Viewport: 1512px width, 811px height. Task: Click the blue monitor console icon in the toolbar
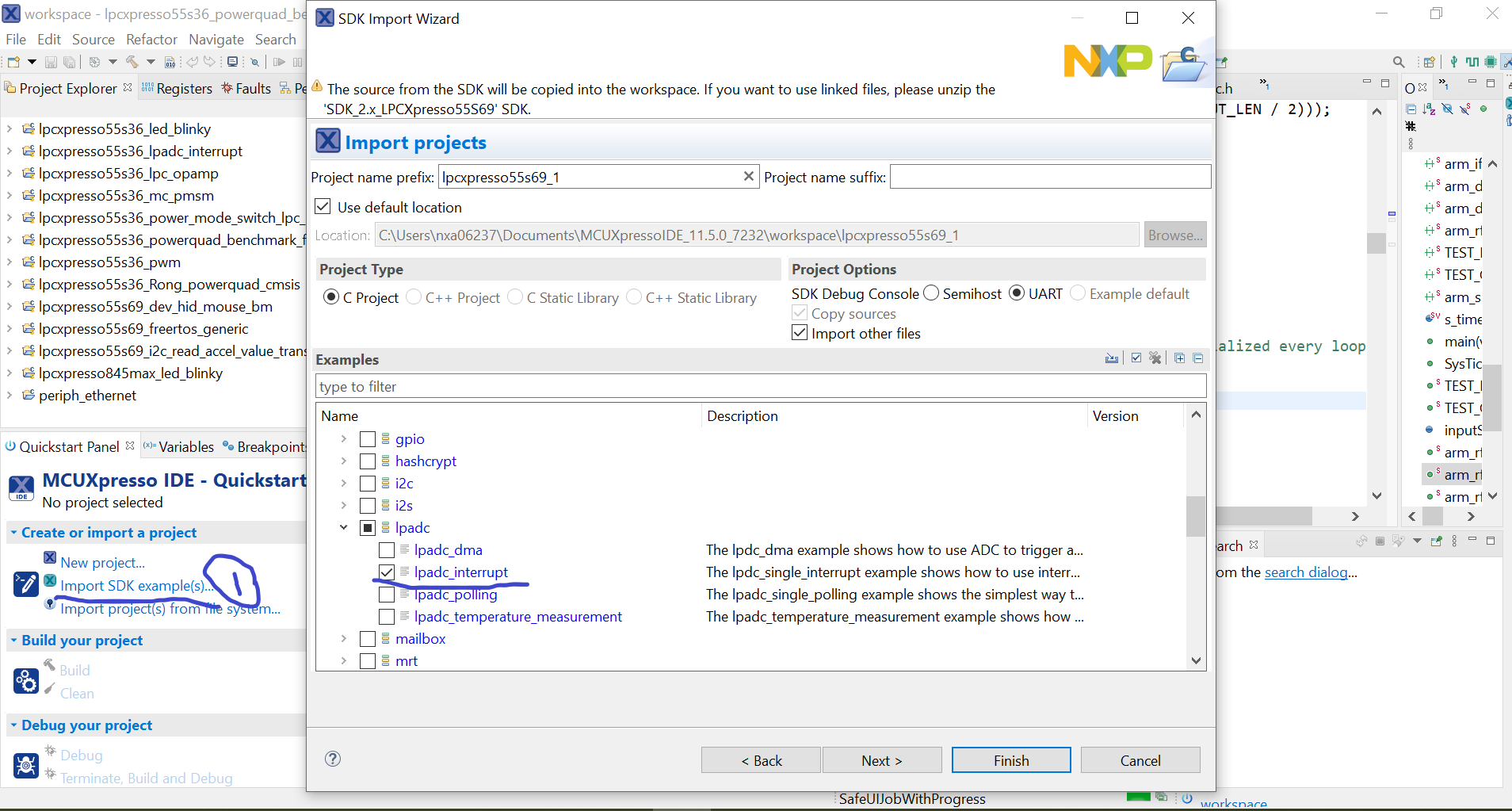click(232, 62)
